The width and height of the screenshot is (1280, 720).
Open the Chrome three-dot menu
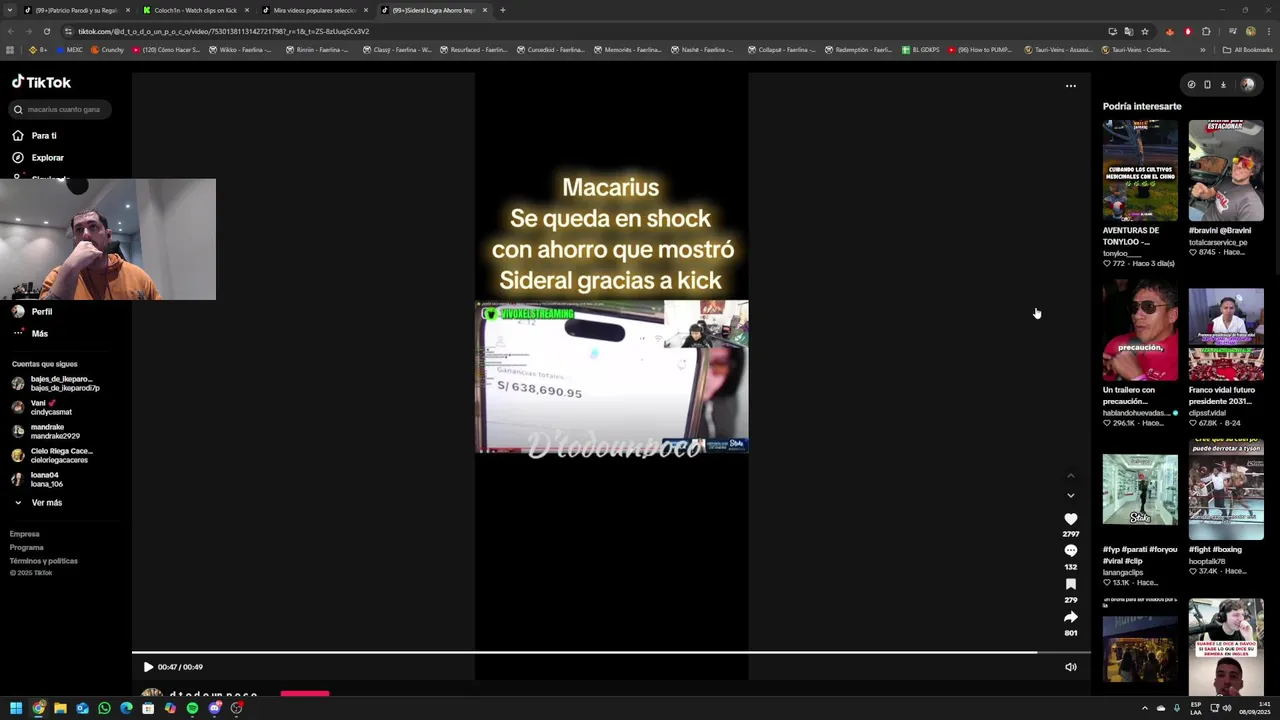pyautogui.click(x=1268, y=31)
